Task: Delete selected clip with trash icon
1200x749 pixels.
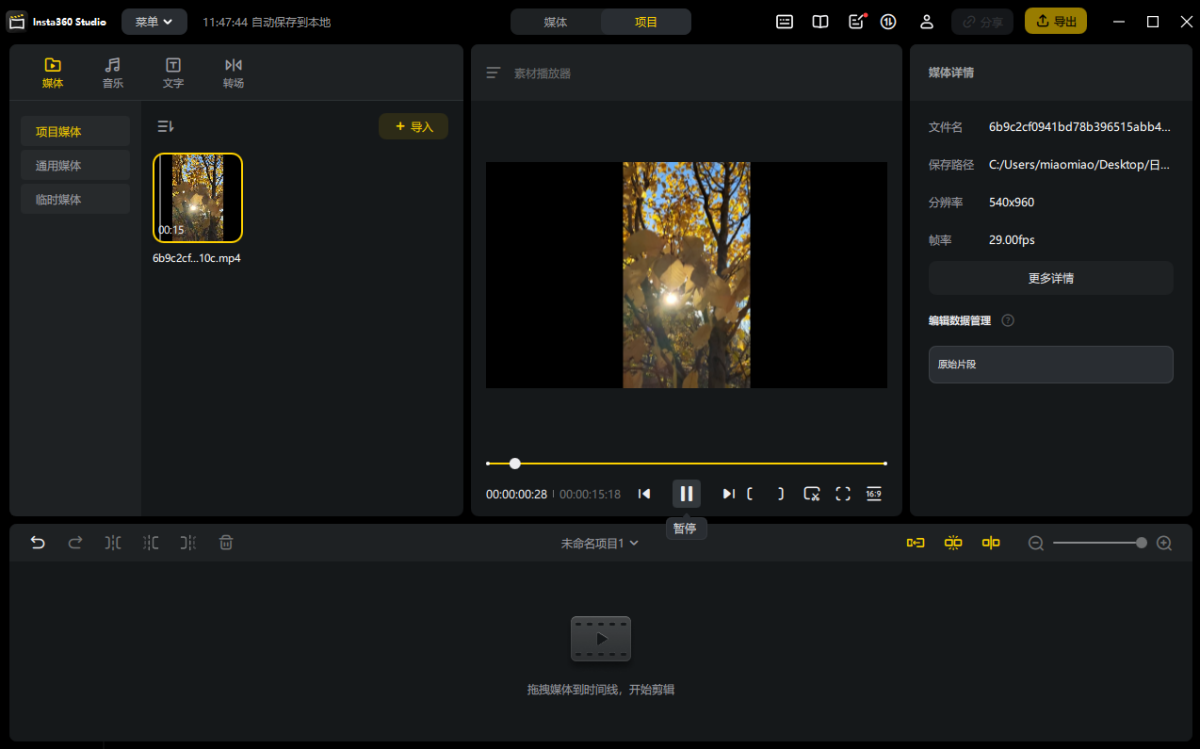Action: point(226,543)
